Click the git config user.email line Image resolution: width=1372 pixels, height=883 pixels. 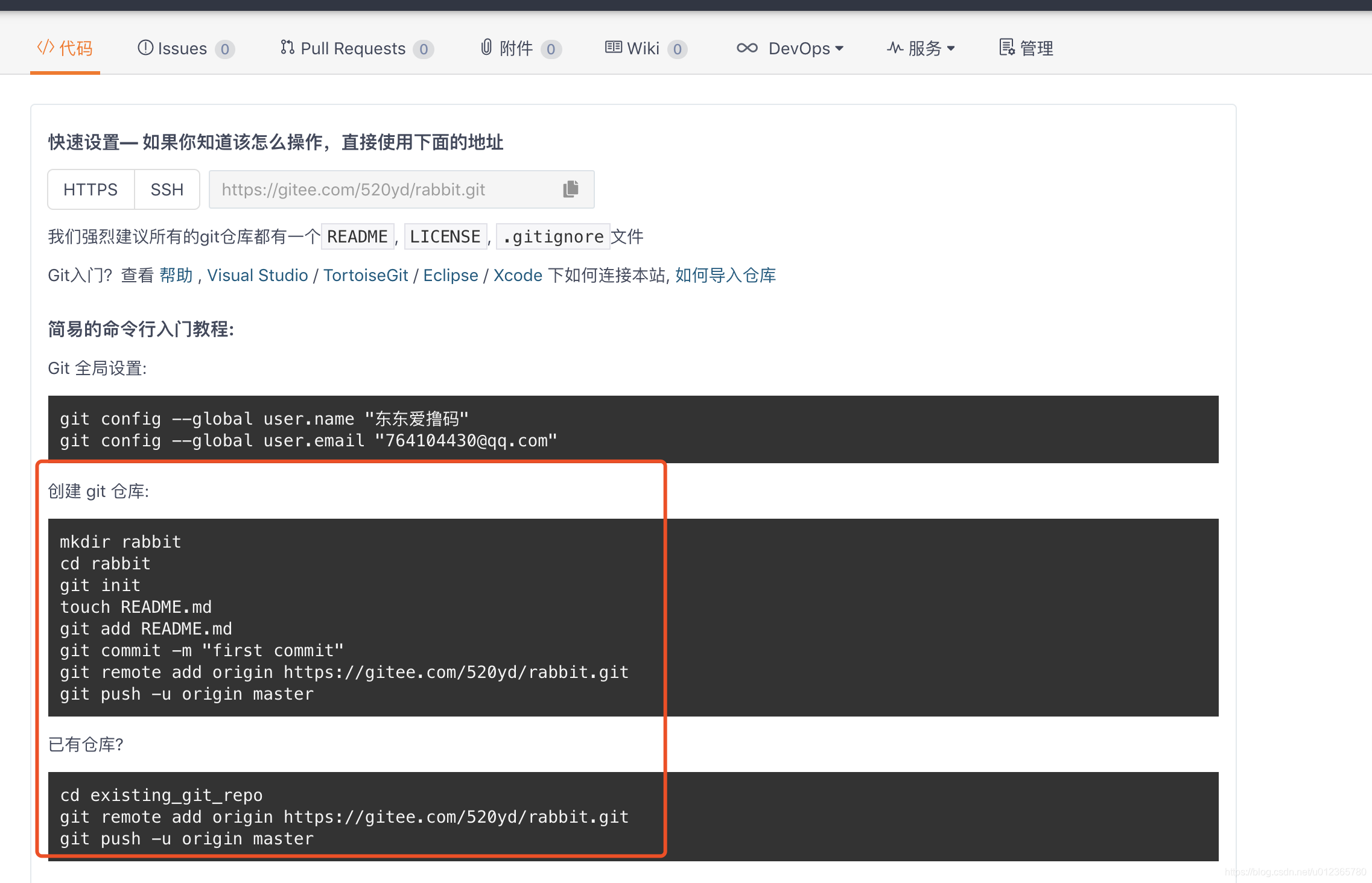[x=308, y=440]
